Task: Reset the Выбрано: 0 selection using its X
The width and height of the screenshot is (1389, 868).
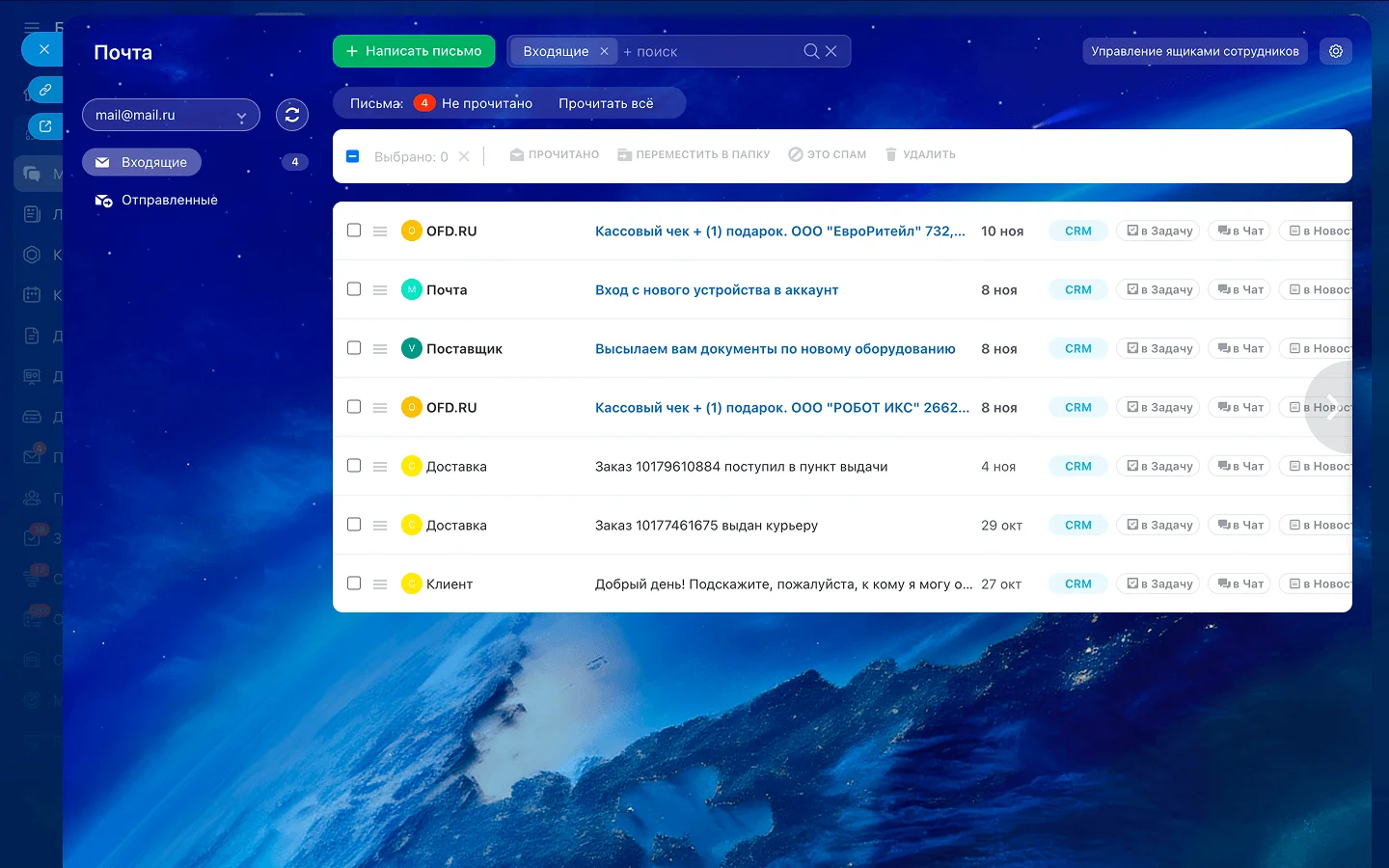Action: tap(464, 156)
